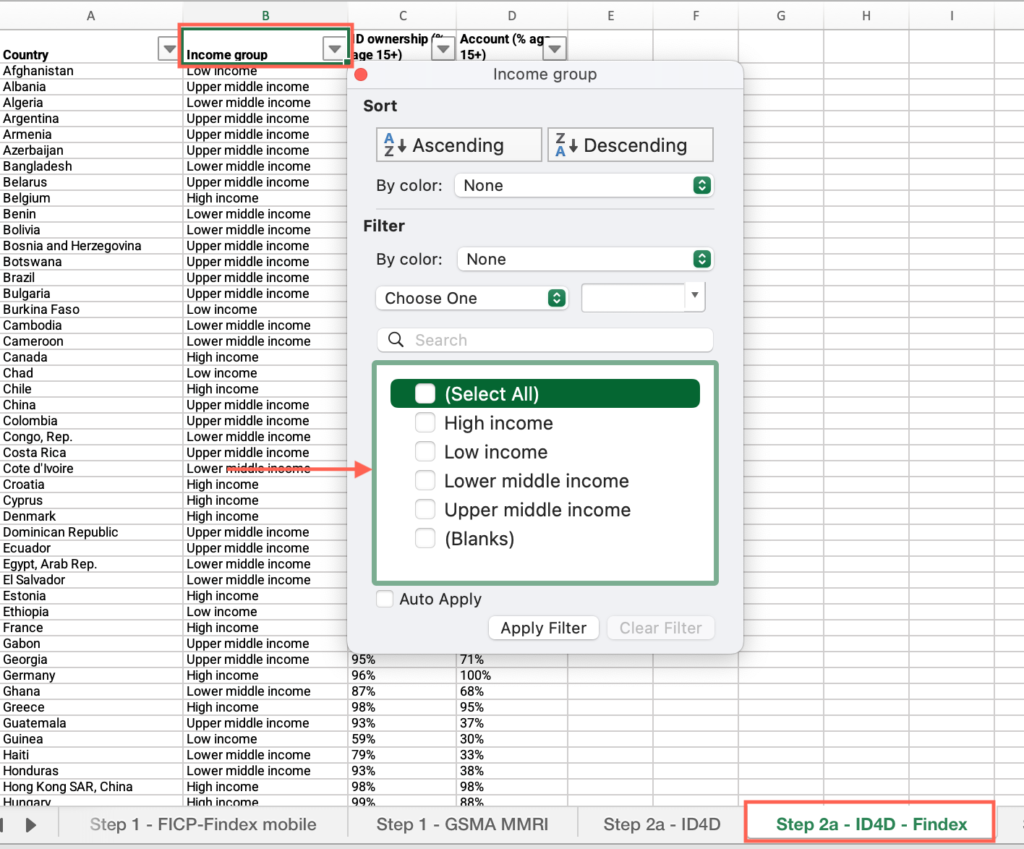The width and height of the screenshot is (1024, 849).
Task: Open the Sort By color dropdown
Action: (584, 185)
